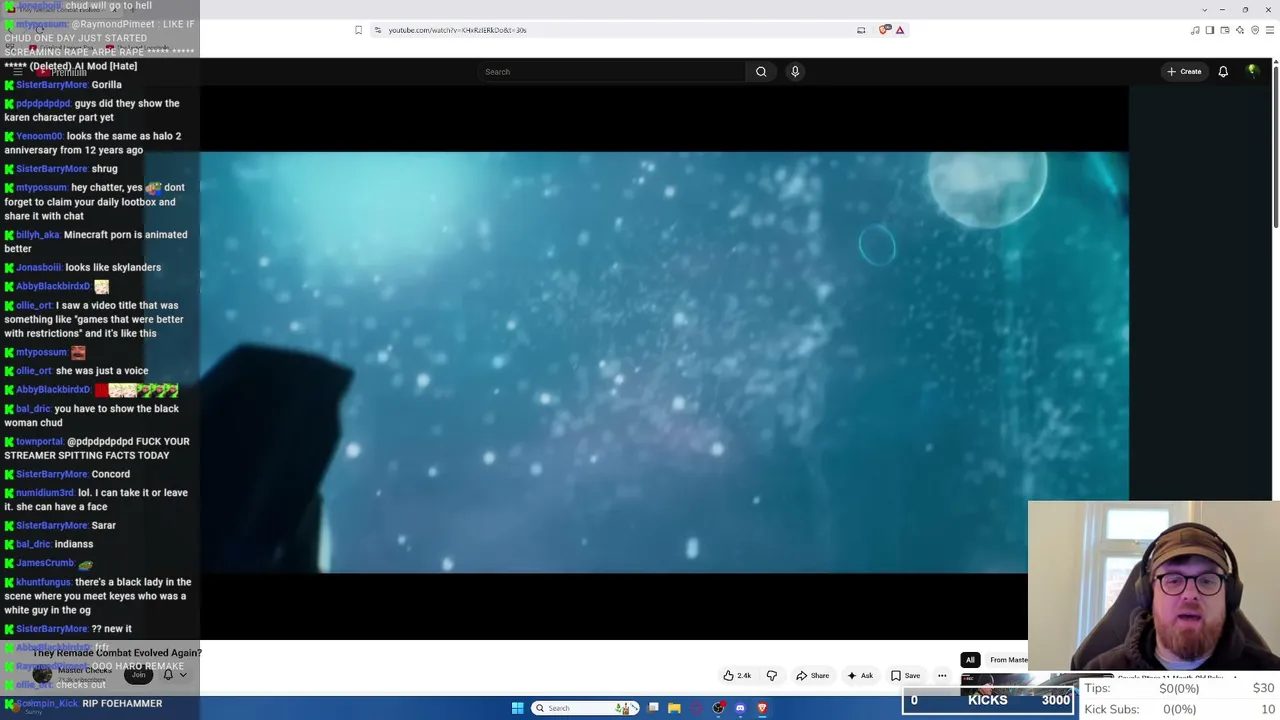Select the All filter chip
The height and width of the screenshot is (720, 1280).
click(x=970, y=660)
